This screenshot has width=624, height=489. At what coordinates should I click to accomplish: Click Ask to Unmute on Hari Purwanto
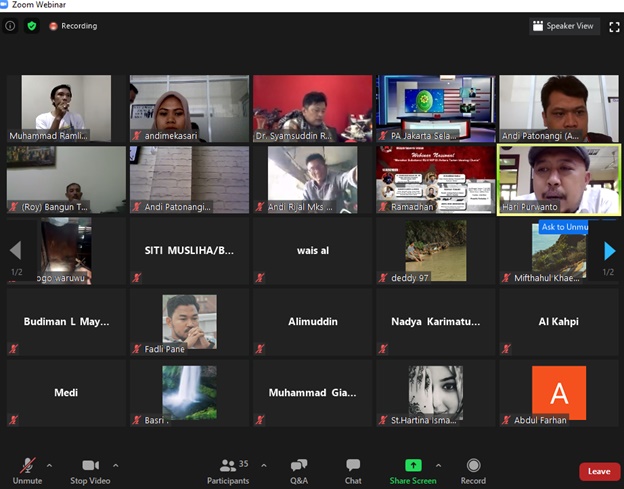point(564,227)
